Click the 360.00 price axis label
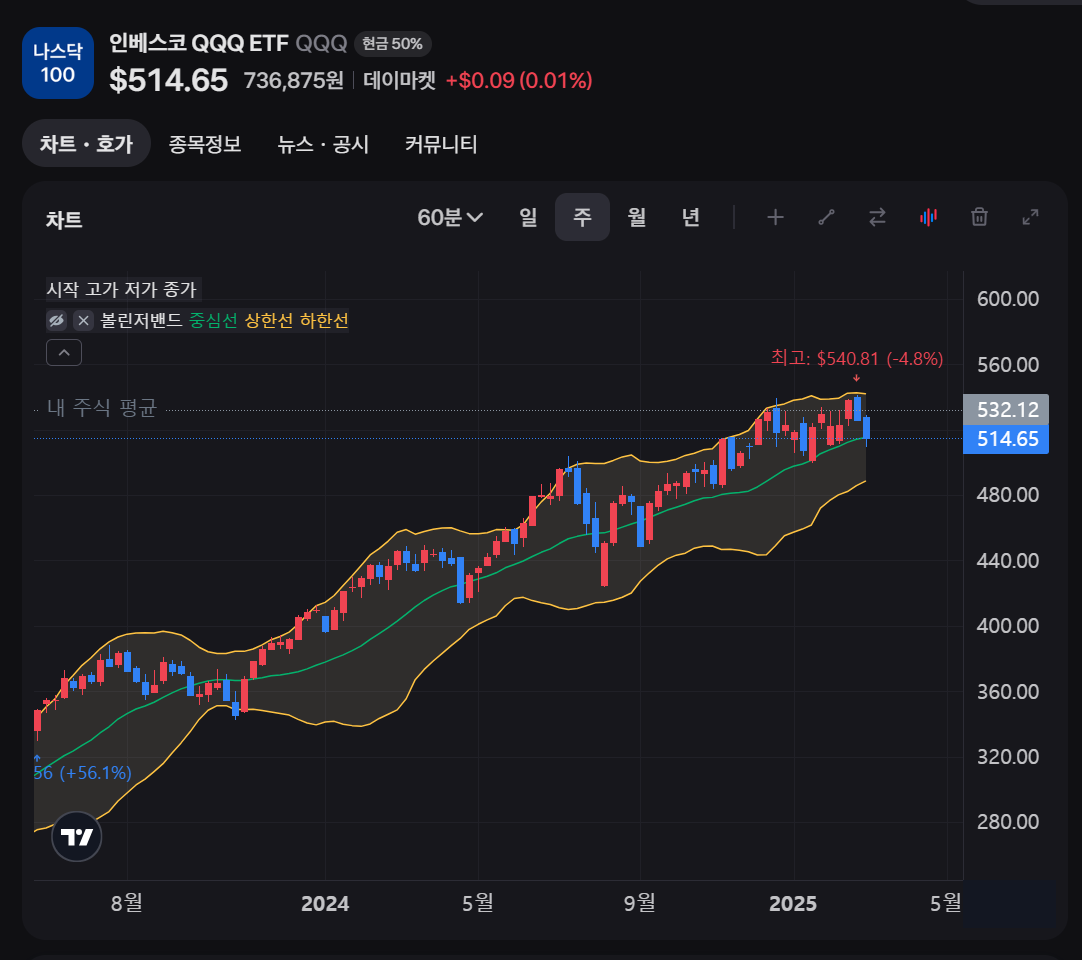 (1007, 692)
